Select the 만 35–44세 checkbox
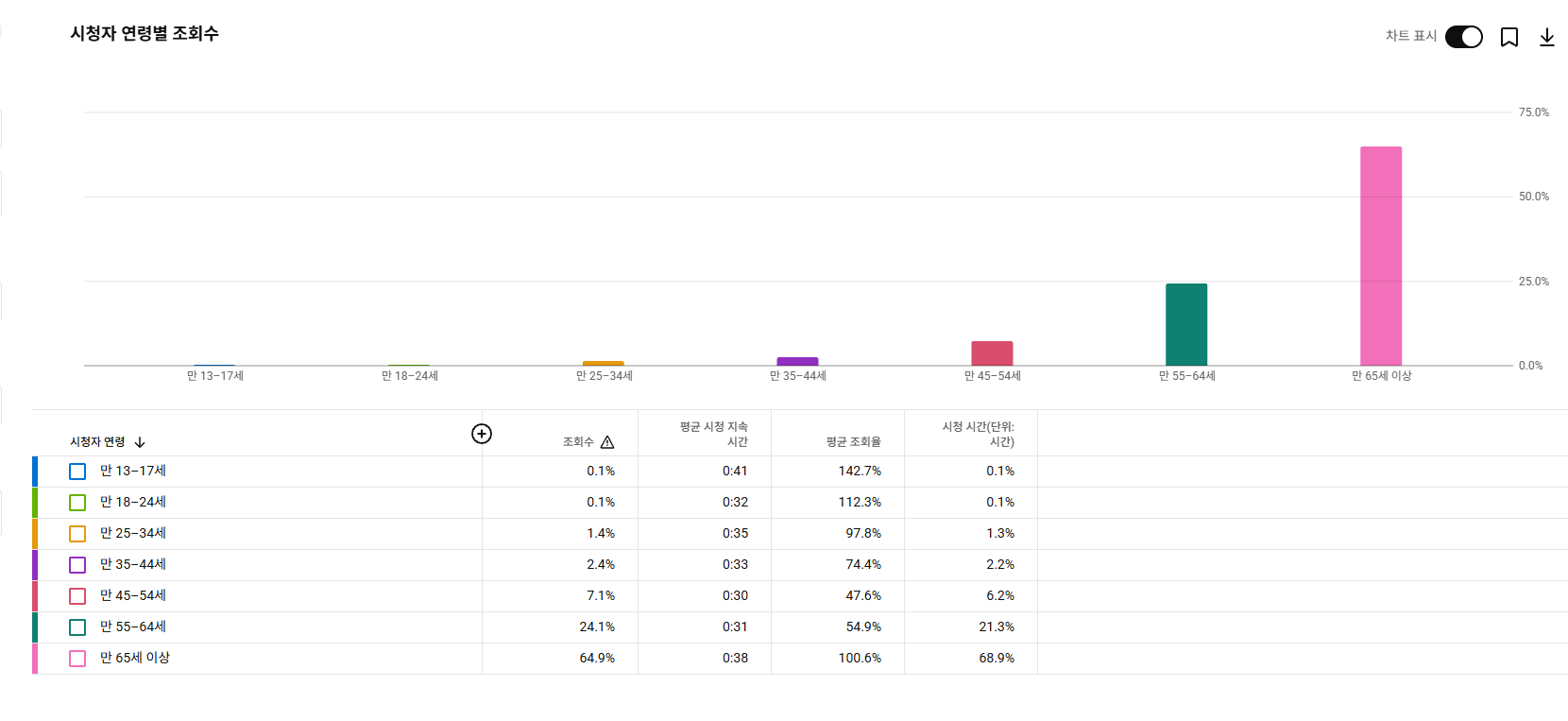This screenshot has height=721, width=1568. click(77, 565)
